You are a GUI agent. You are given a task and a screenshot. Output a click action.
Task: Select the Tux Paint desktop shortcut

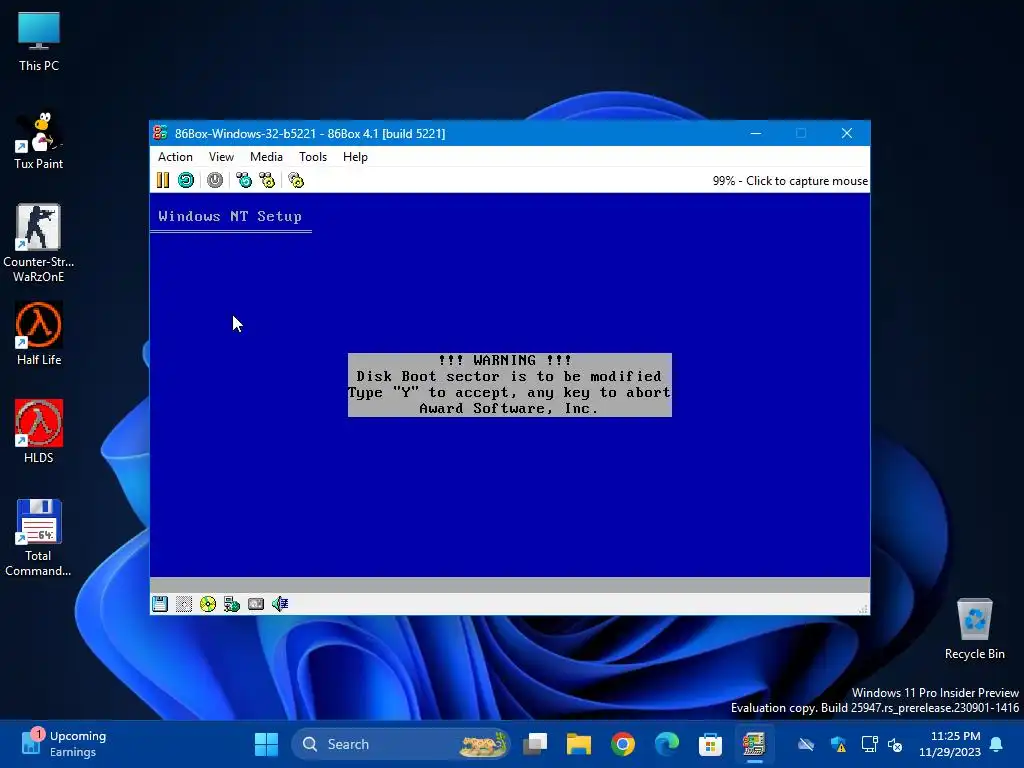(x=39, y=140)
